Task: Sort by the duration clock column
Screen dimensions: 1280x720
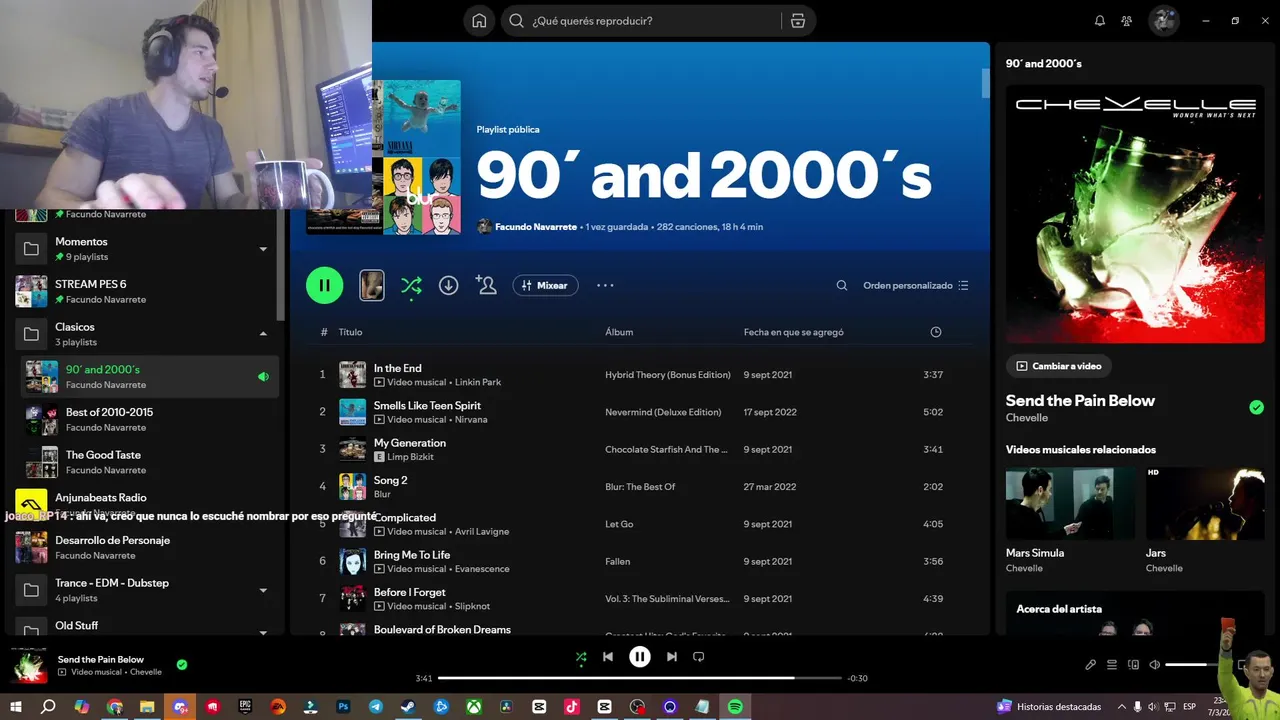Action: tap(936, 332)
